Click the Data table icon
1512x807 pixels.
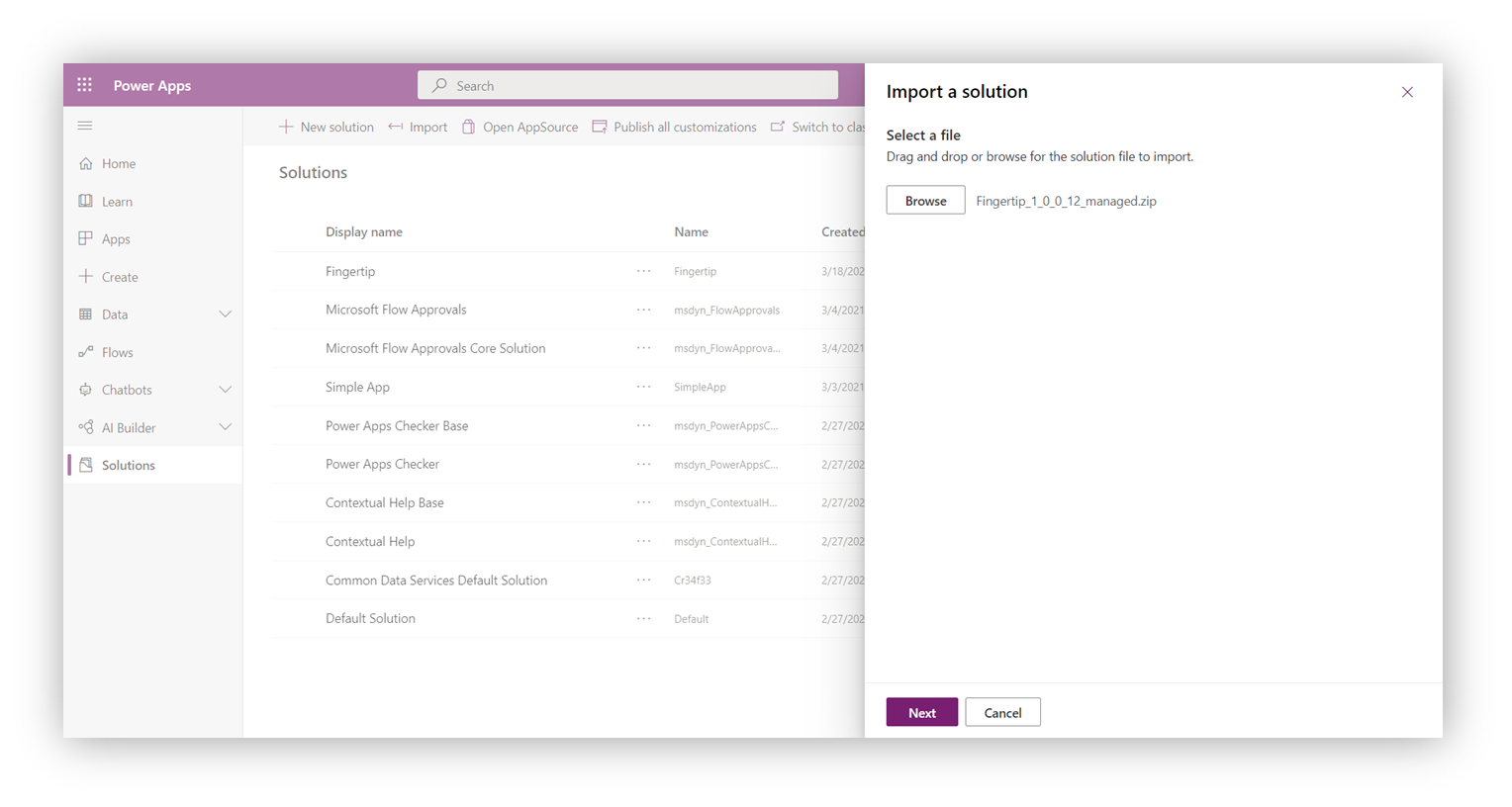coord(86,314)
